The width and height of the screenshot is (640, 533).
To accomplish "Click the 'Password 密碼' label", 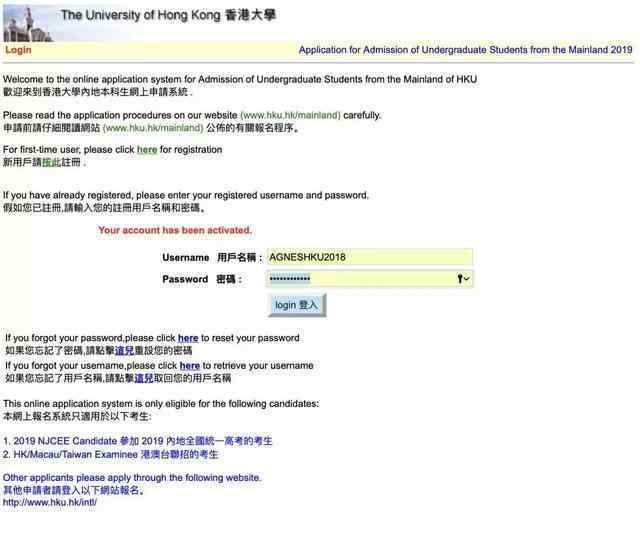I will (202, 279).
